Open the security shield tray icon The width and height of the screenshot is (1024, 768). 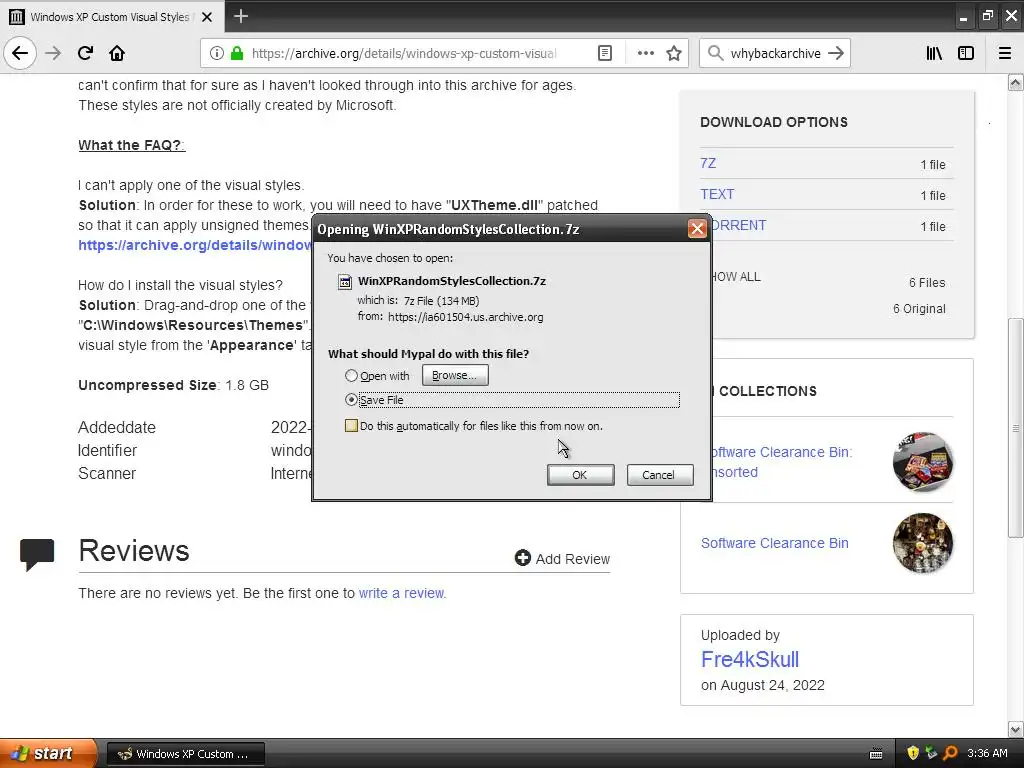(913, 753)
